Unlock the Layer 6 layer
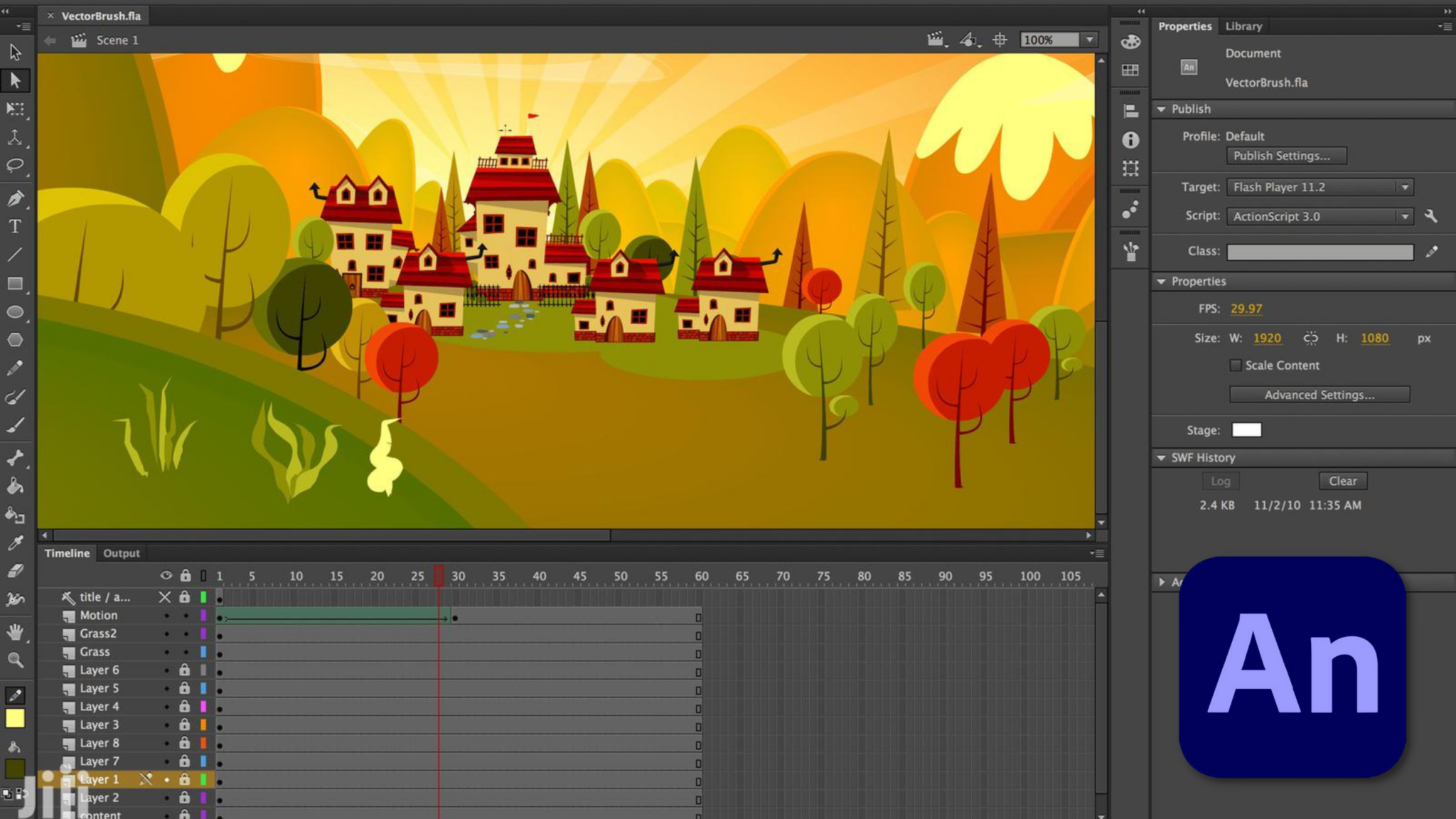1456x819 pixels. (186, 669)
